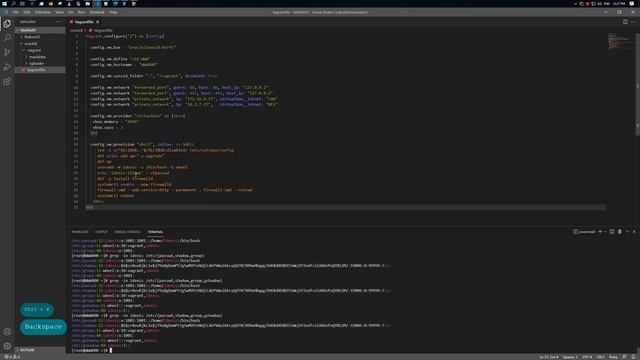Open the View menu
Screen dimensions: 640x360
[59, 12]
